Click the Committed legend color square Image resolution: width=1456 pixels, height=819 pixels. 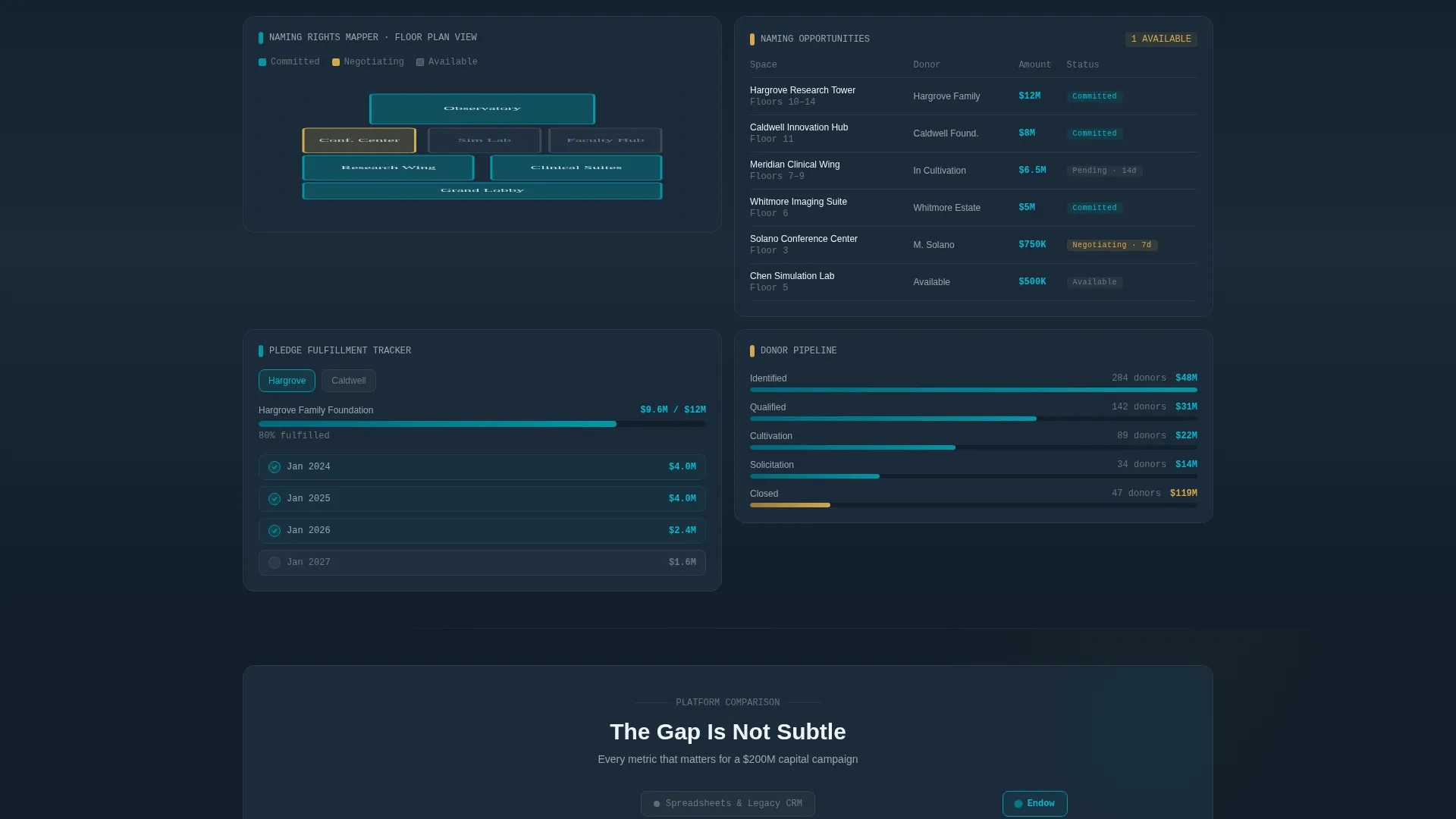(x=262, y=62)
